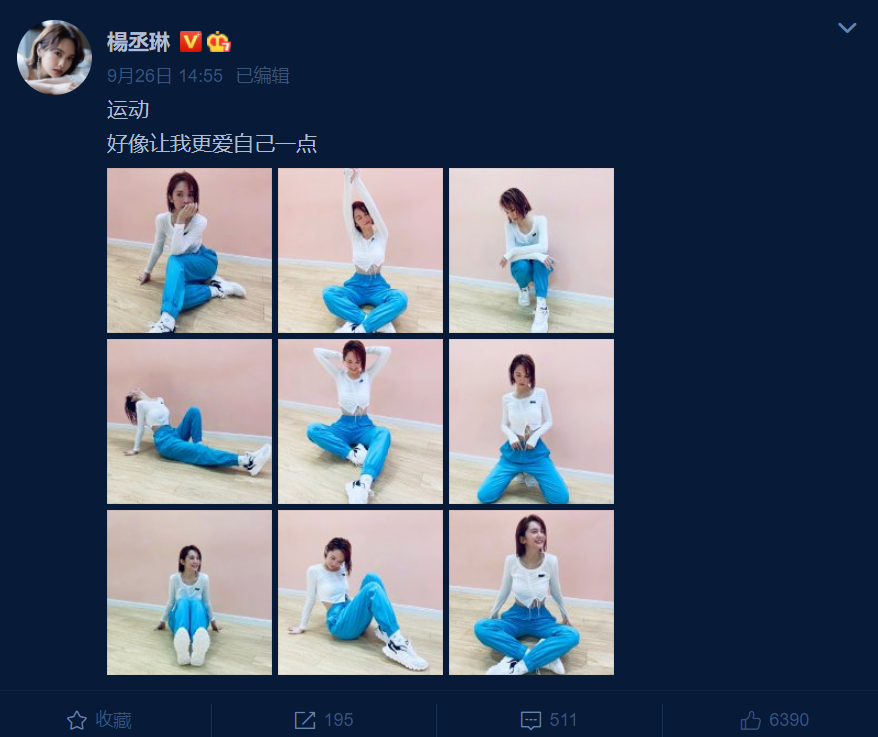This screenshot has width=878, height=737.
Task: Click the verified V badge icon
Action: click(190, 42)
